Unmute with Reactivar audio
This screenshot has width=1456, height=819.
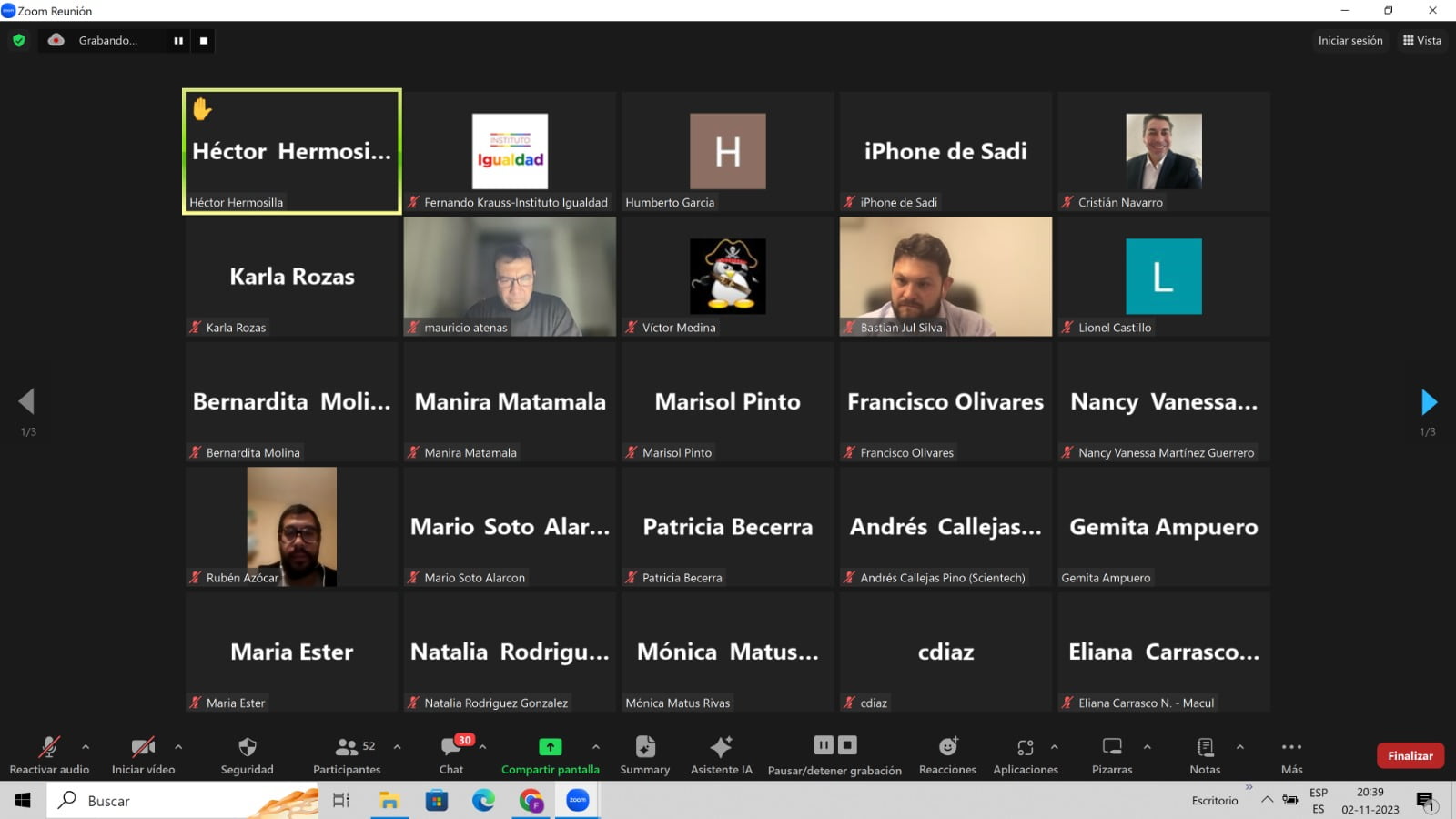(49, 748)
